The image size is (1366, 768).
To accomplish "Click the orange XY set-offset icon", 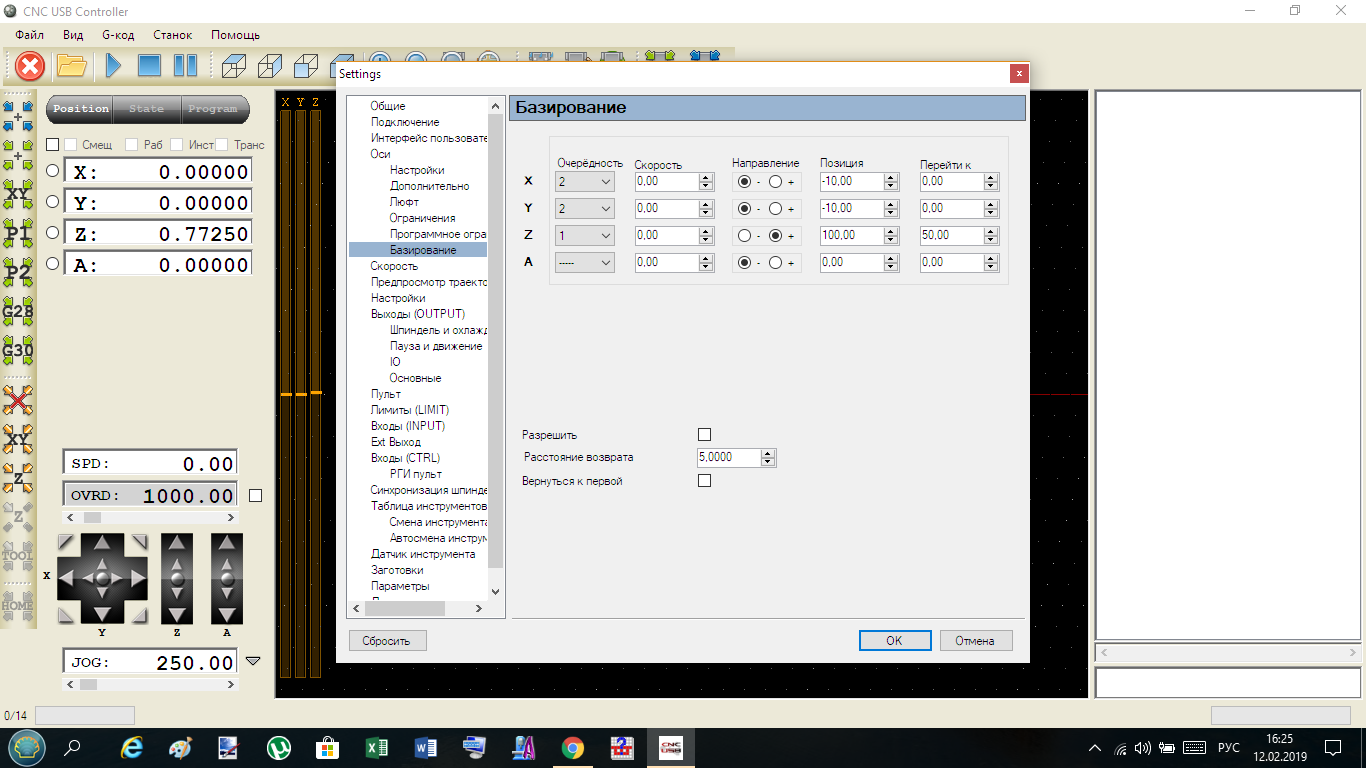I will coord(18,439).
